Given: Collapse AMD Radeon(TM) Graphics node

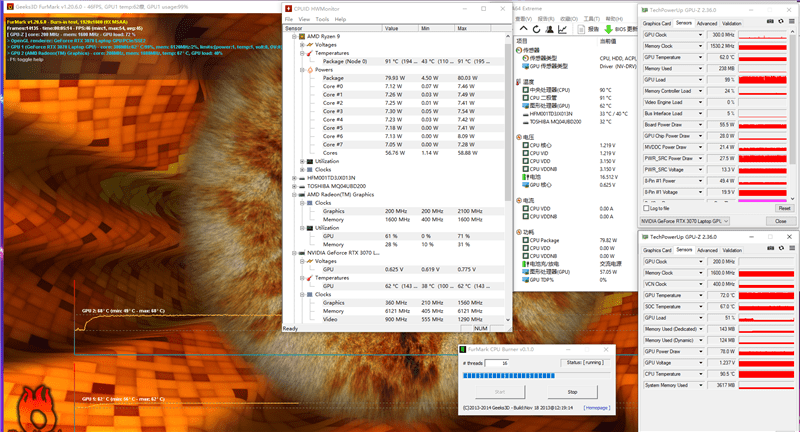Looking at the screenshot, I should point(294,194).
